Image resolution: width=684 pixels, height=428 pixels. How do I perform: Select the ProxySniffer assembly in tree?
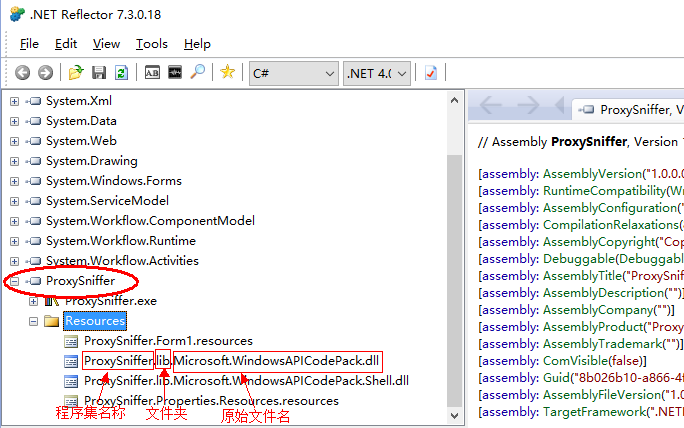tap(81, 281)
